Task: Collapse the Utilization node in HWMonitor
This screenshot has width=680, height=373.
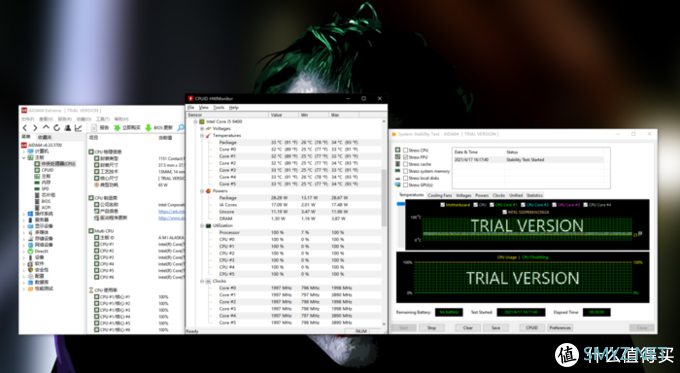Action: (202, 226)
